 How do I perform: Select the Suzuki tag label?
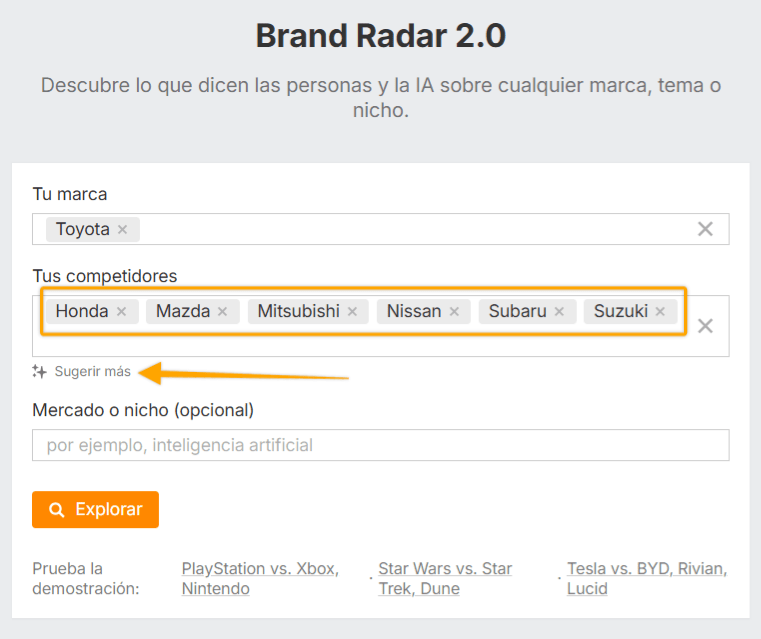click(x=621, y=311)
